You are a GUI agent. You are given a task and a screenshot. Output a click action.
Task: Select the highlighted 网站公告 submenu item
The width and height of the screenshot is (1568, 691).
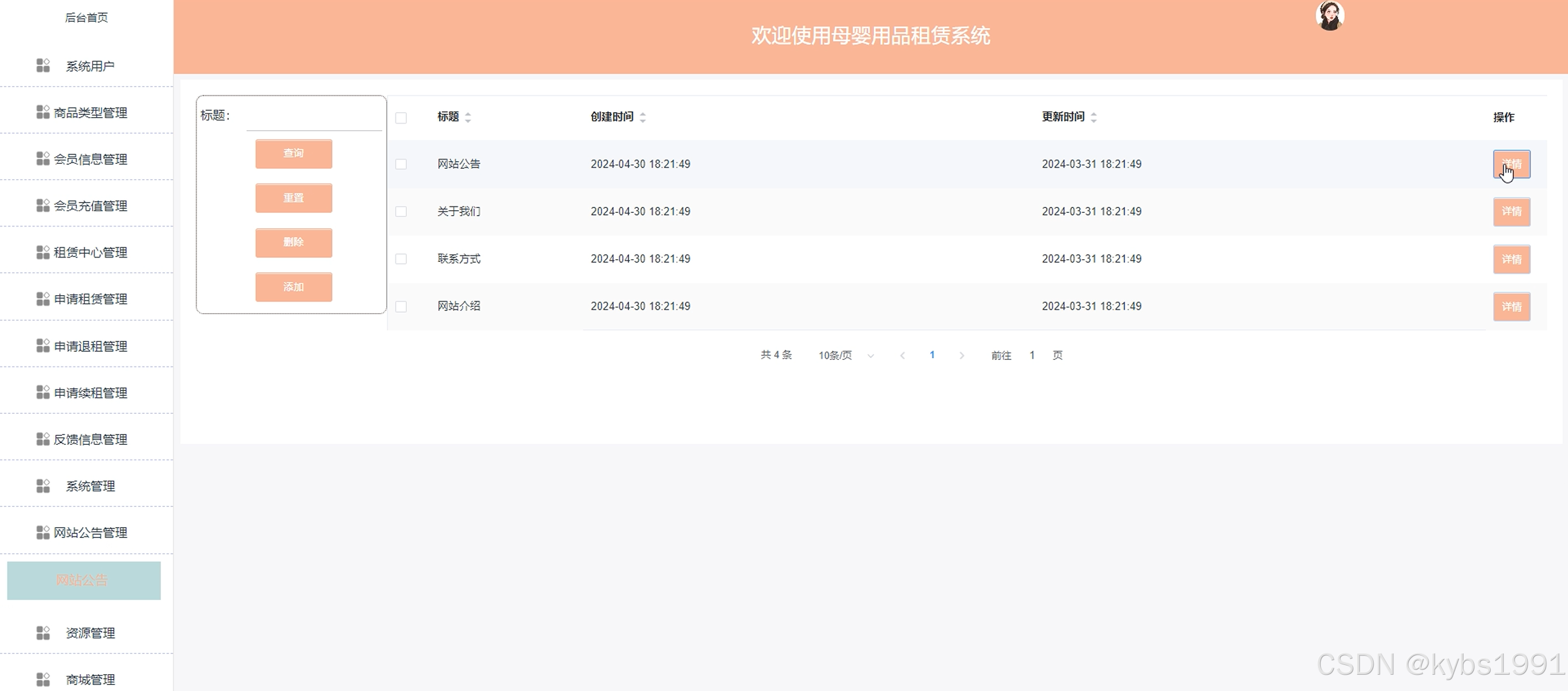83,580
